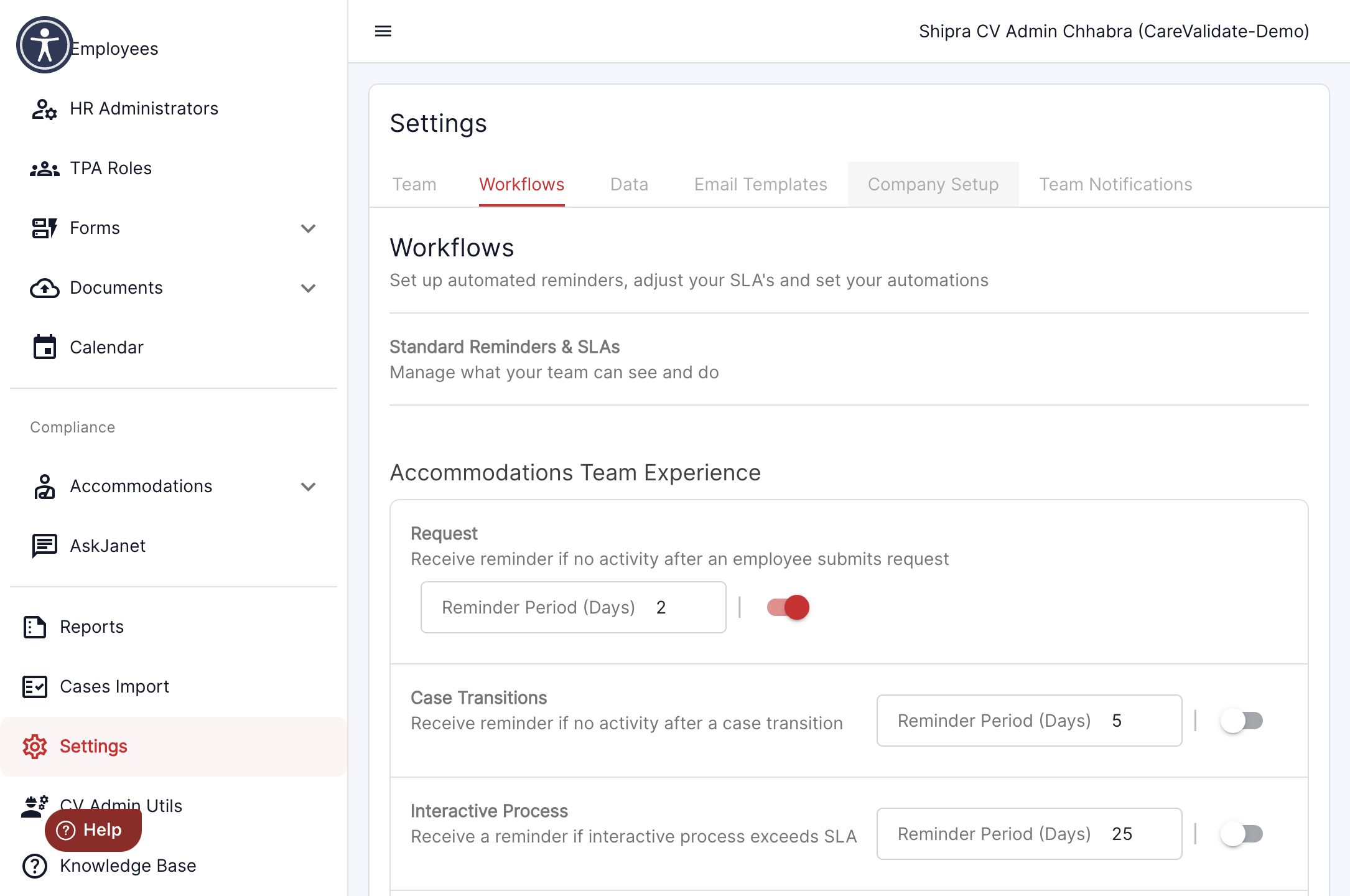
Task: Click the Accommodations person icon
Action: [x=44, y=487]
